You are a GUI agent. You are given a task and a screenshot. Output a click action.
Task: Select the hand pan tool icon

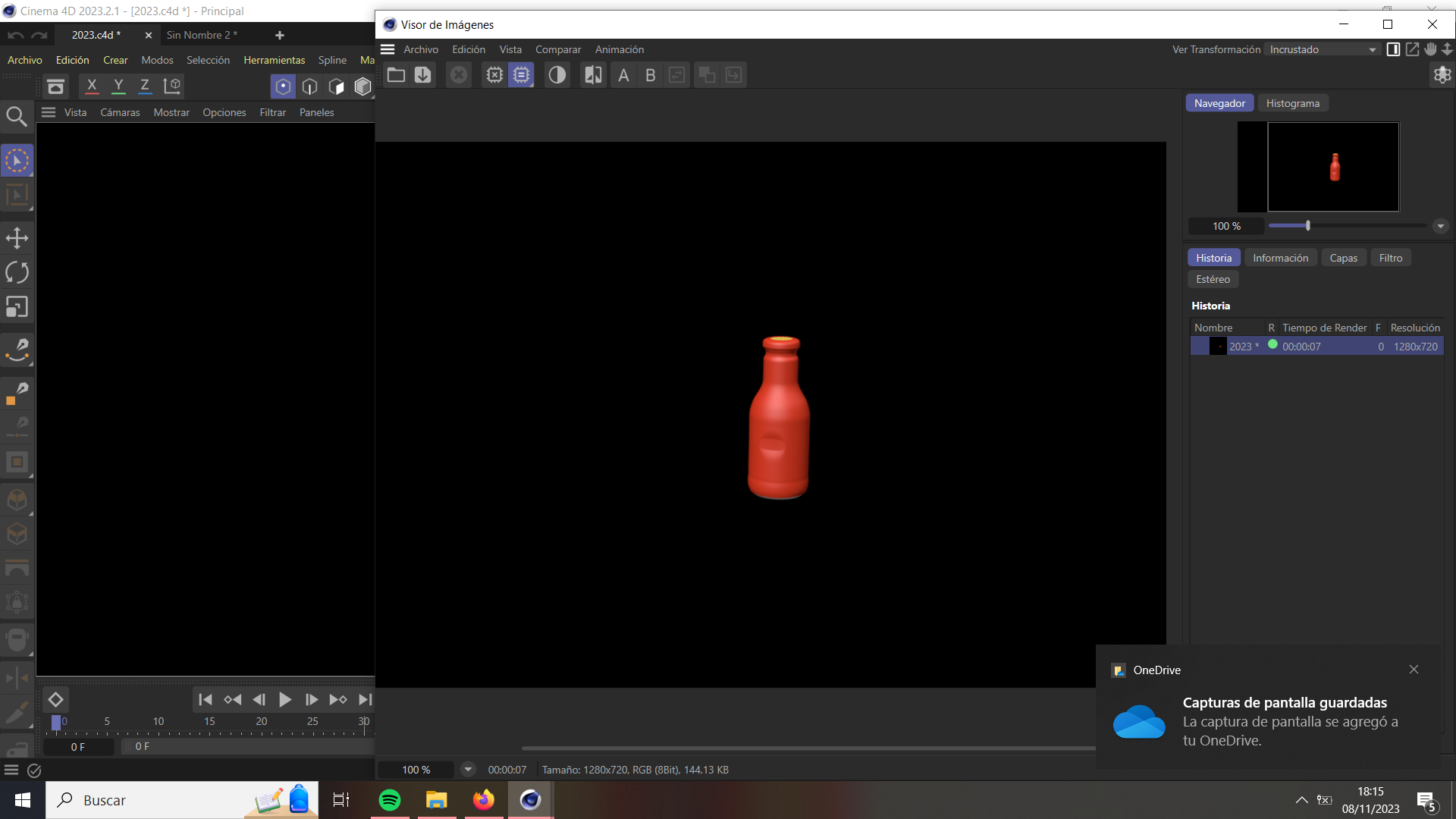(x=1430, y=49)
